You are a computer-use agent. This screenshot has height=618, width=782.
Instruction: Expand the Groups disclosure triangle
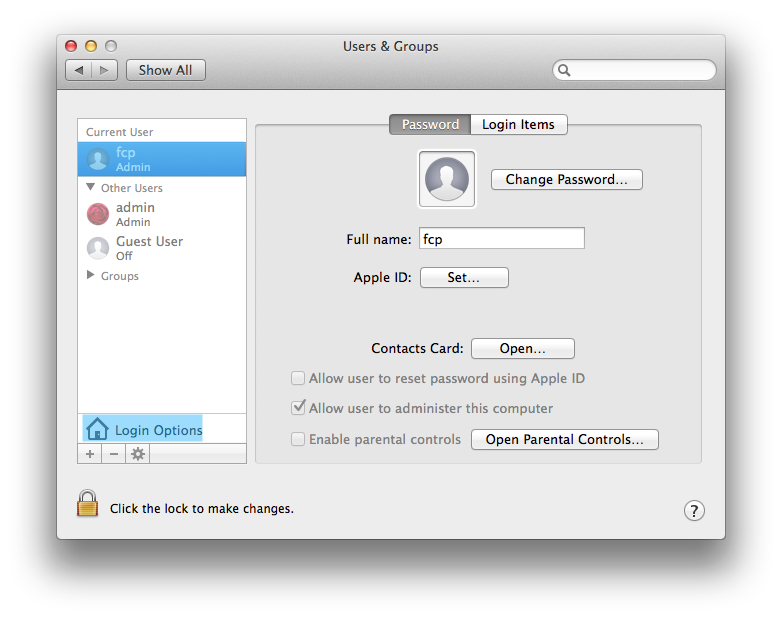tap(90, 275)
